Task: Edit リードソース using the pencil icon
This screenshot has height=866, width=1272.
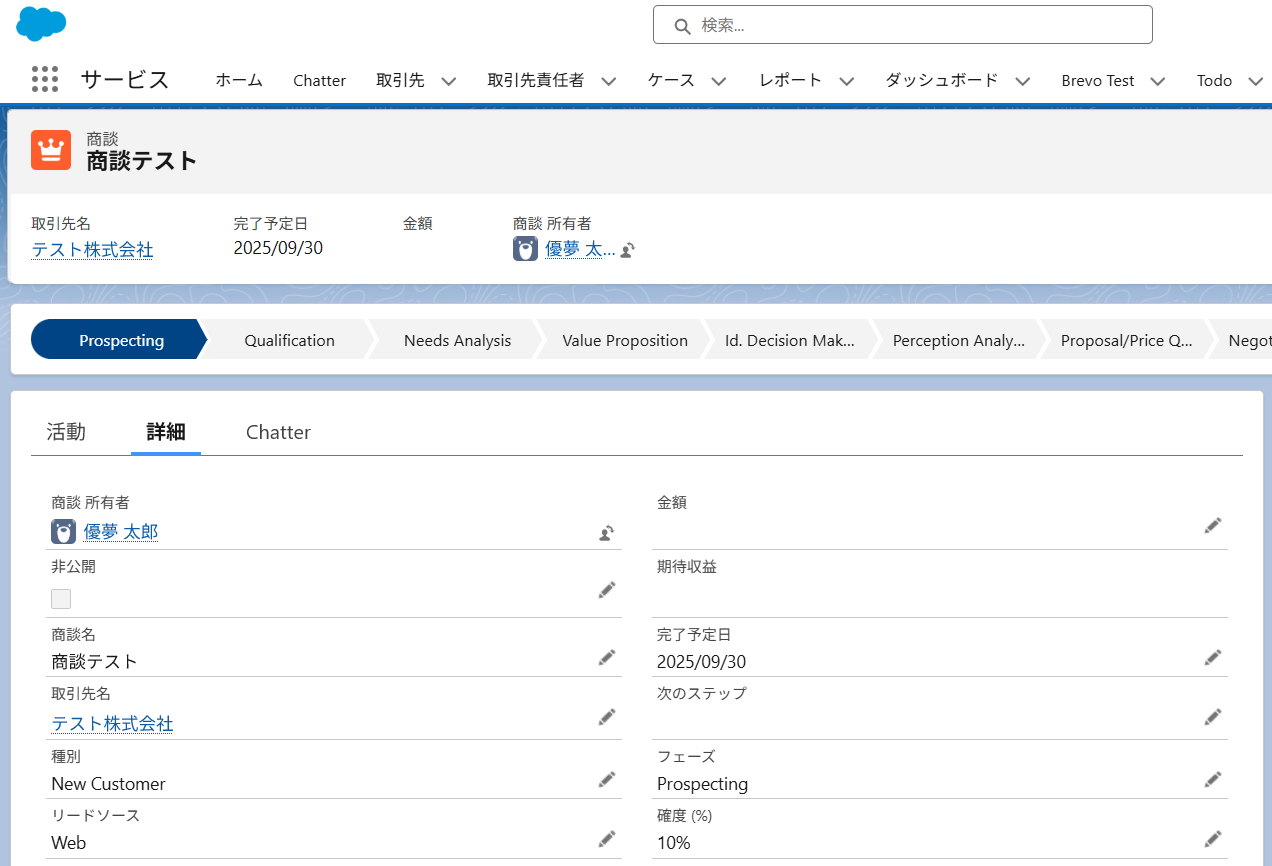Action: [x=606, y=838]
